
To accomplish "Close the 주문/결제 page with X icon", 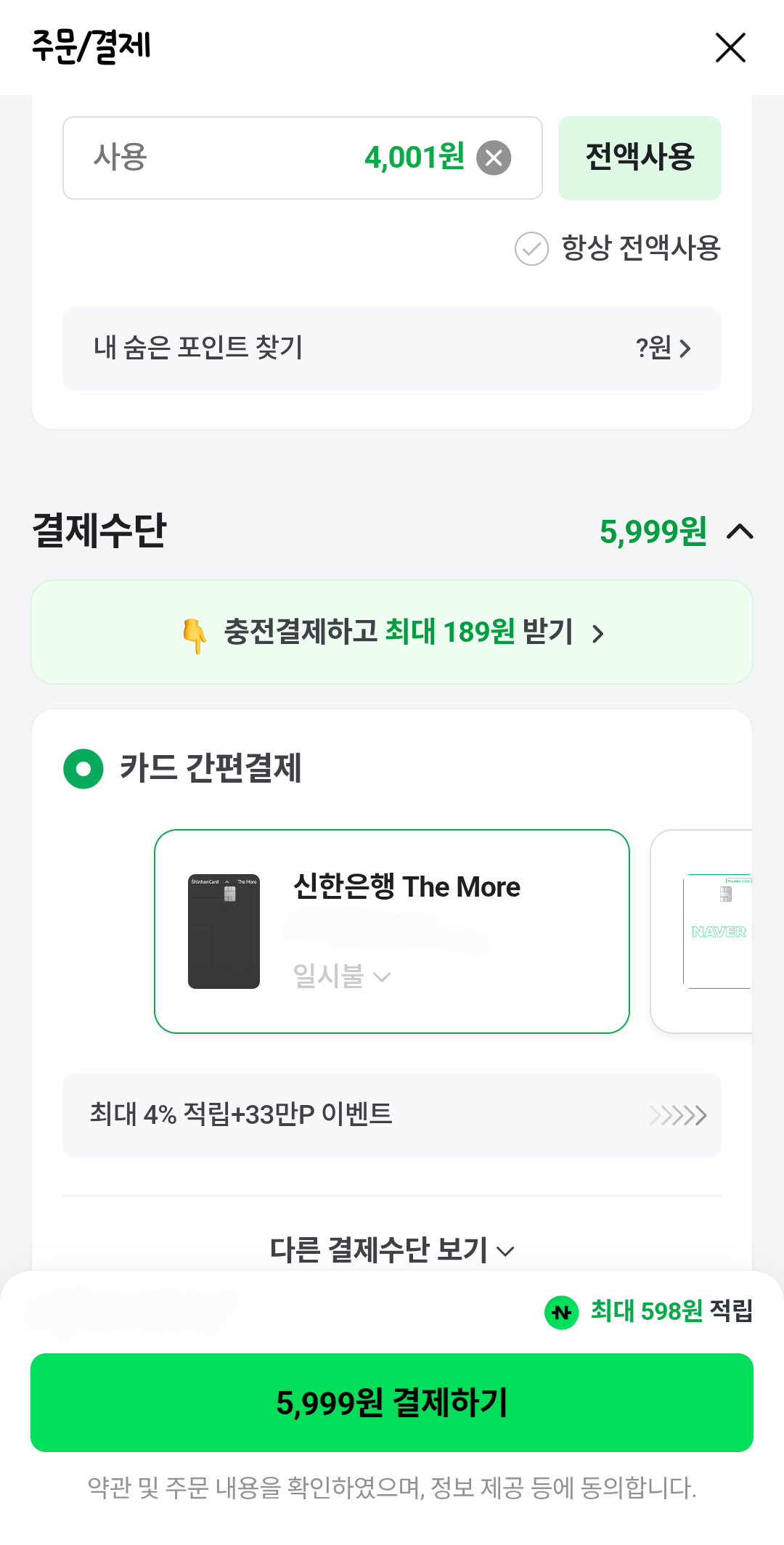I will point(730,48).
